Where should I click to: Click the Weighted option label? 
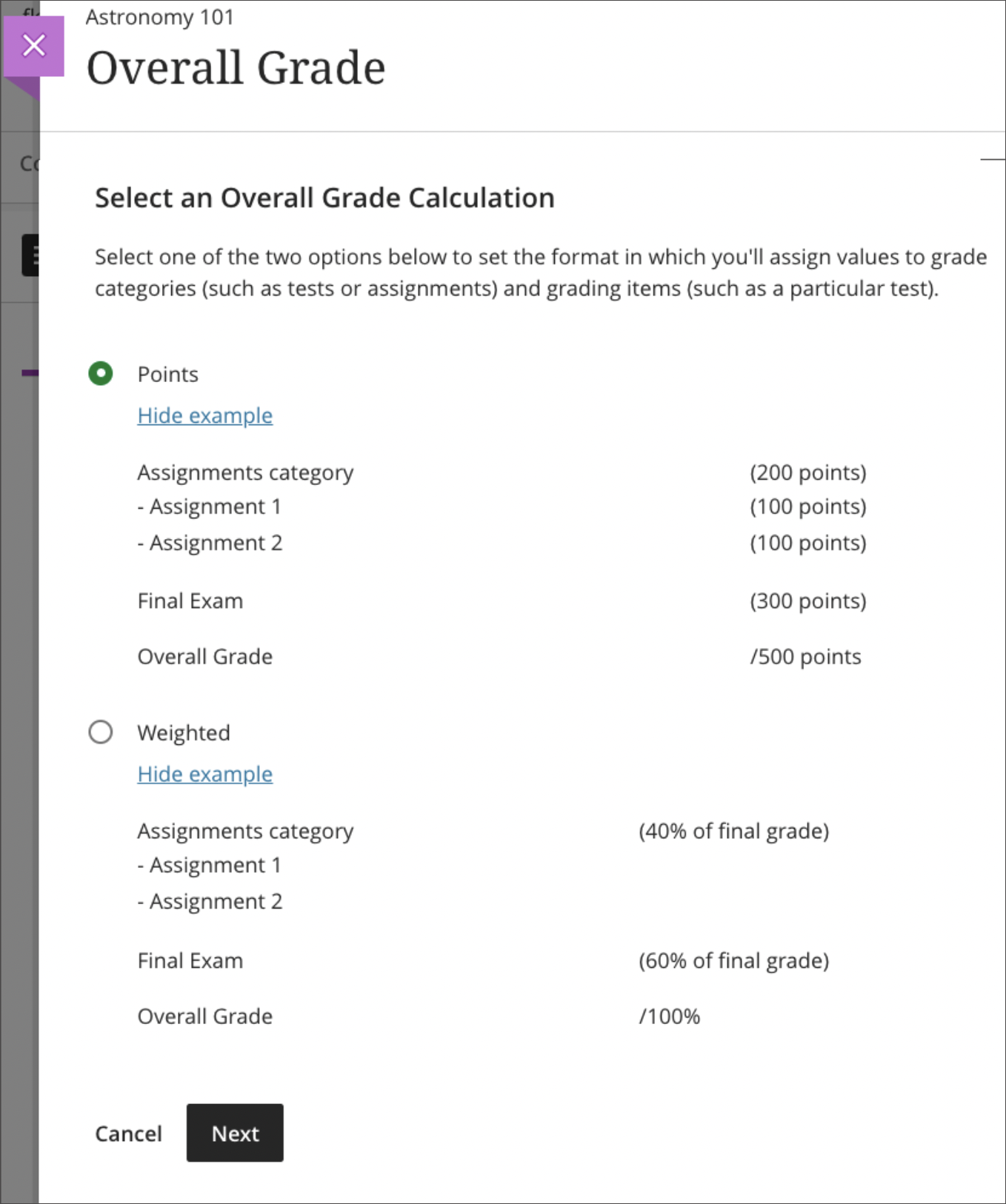(184, 732)
